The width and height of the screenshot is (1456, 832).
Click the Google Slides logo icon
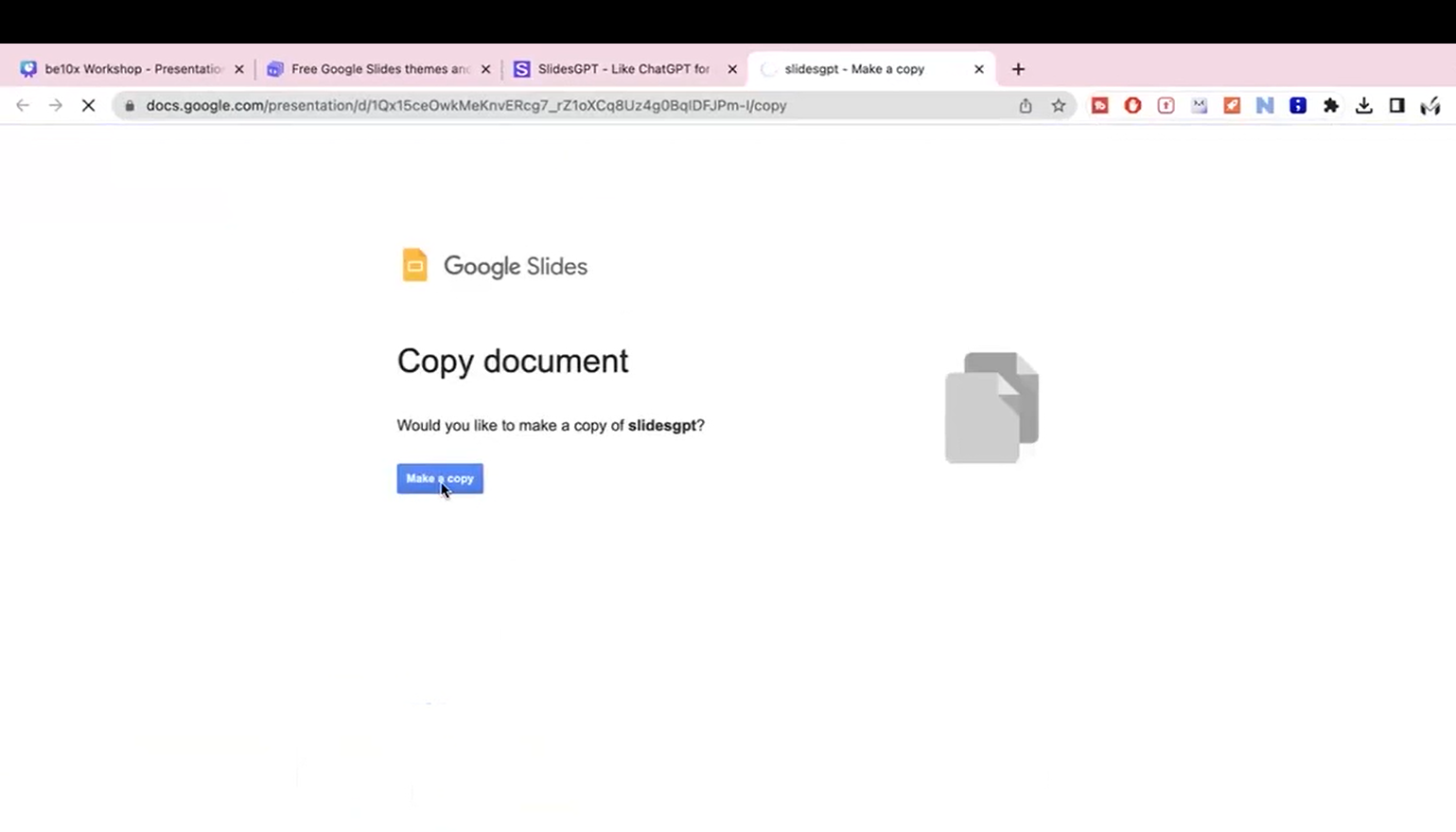click(x=414, y=265)
